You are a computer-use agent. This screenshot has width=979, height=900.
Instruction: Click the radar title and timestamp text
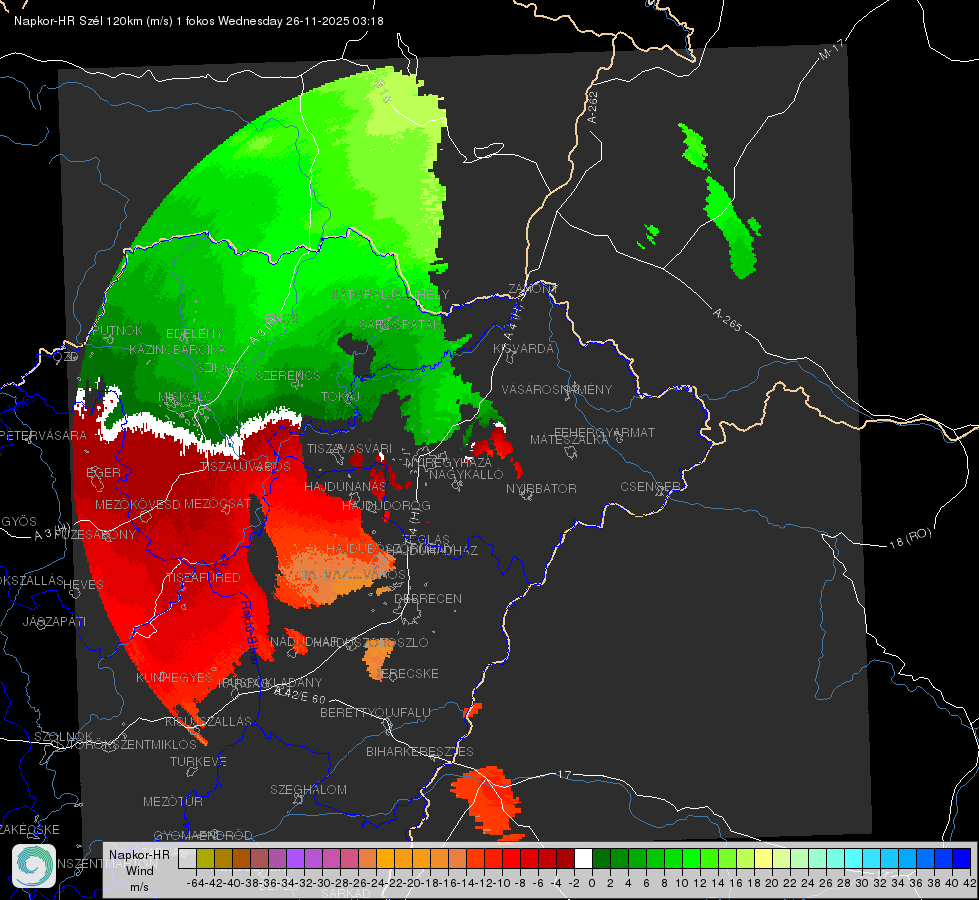[199, 21]
